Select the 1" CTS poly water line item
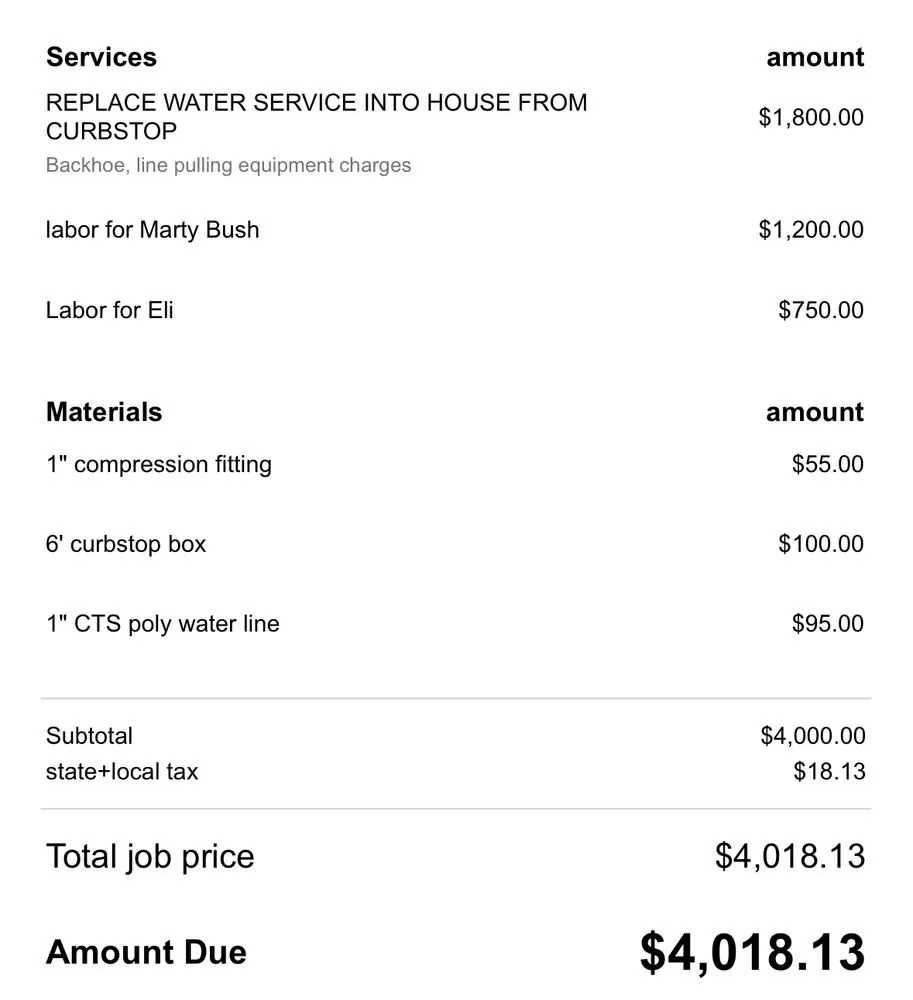The height and width of the screenshot is (1000, 913). click(162, 624)
